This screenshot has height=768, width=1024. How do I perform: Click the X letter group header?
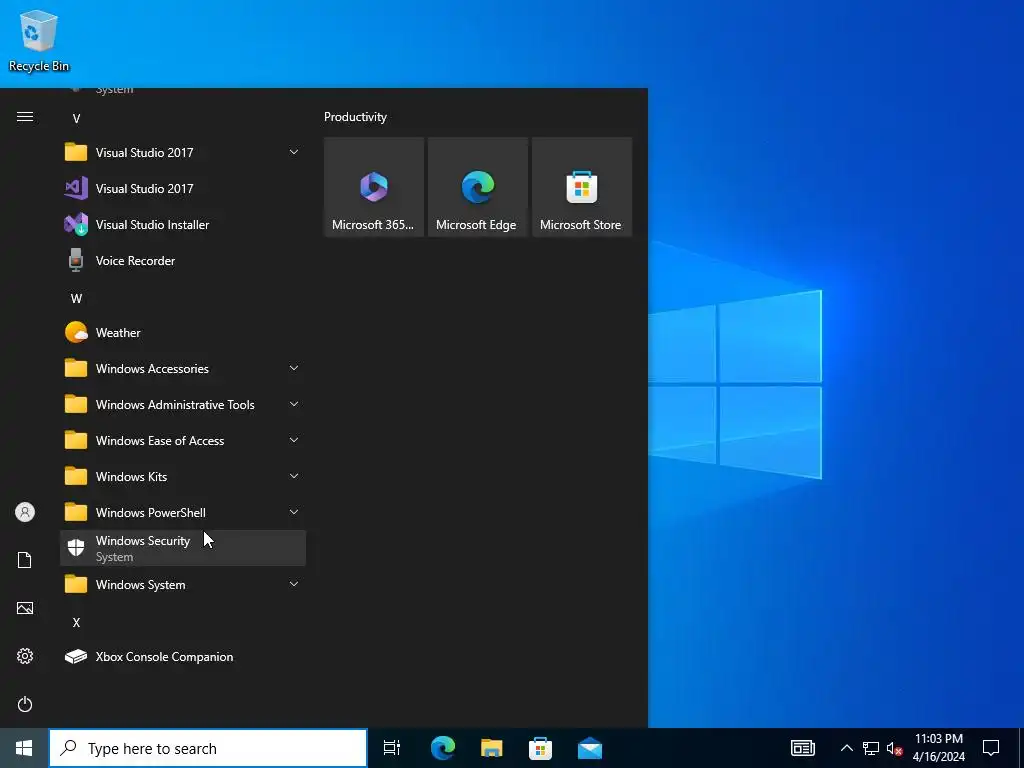[x=76, y=622]
